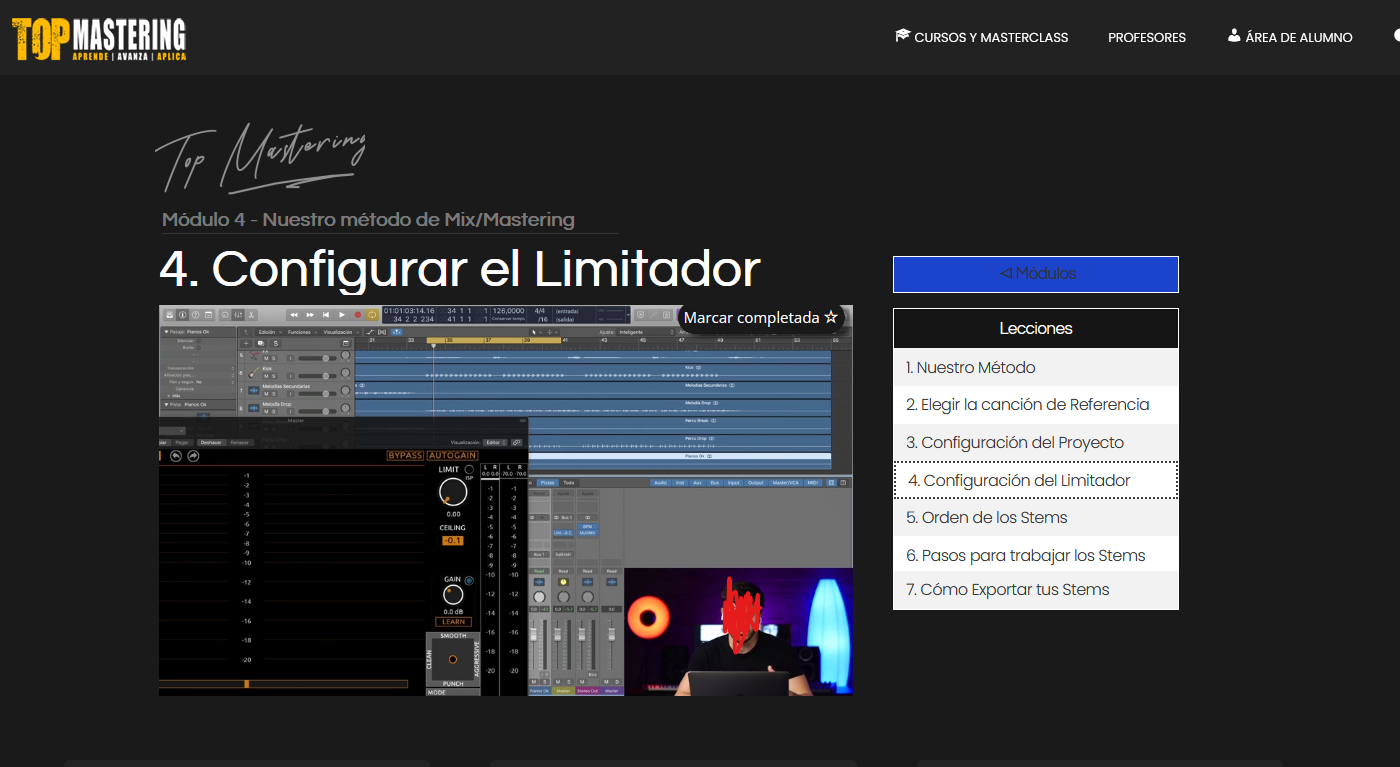Screen dimensions: 1400x767
Task: Click the duplicate track icon in the track header
Action: point(261,343)
